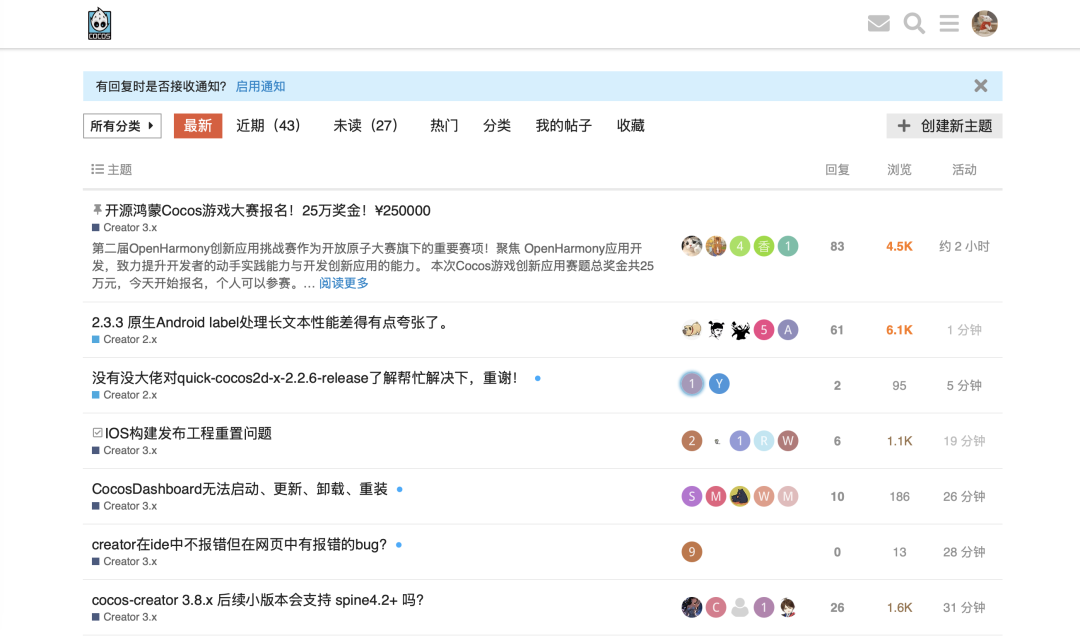Click orange avatar 2 in IOS构建 row
Image resolution: width=1080 pixels, height=638 pixels.
(692, 441)
